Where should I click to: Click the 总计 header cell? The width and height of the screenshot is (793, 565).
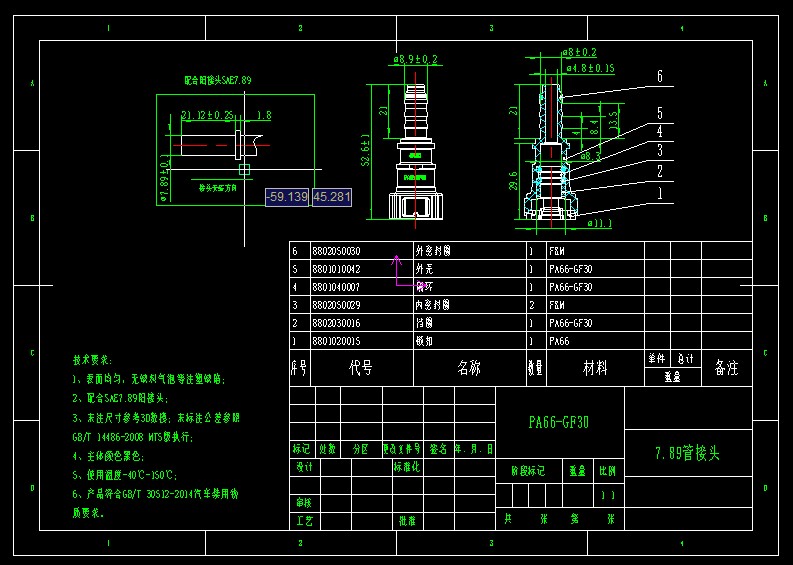tap(686, 359)
